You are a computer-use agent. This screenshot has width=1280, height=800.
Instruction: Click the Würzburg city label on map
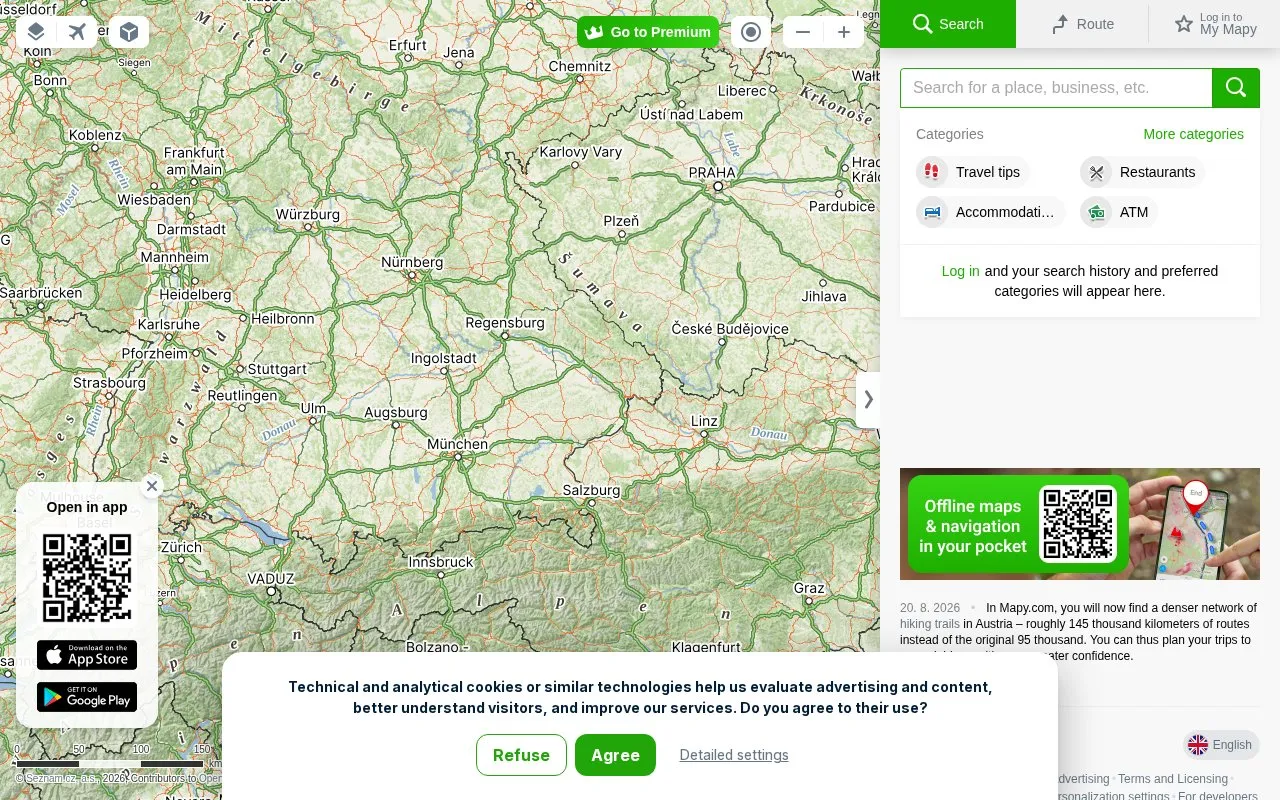click(308, 214)
